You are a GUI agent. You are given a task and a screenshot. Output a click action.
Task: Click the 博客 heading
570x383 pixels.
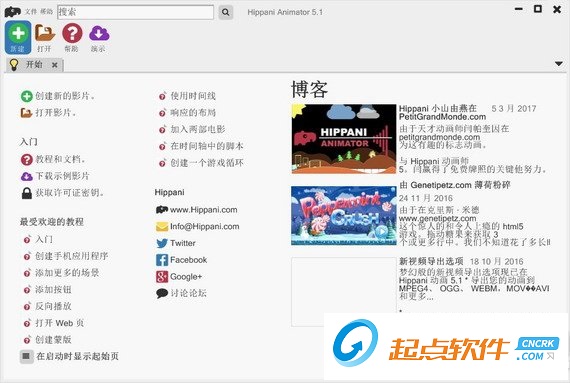click(310, 89)
